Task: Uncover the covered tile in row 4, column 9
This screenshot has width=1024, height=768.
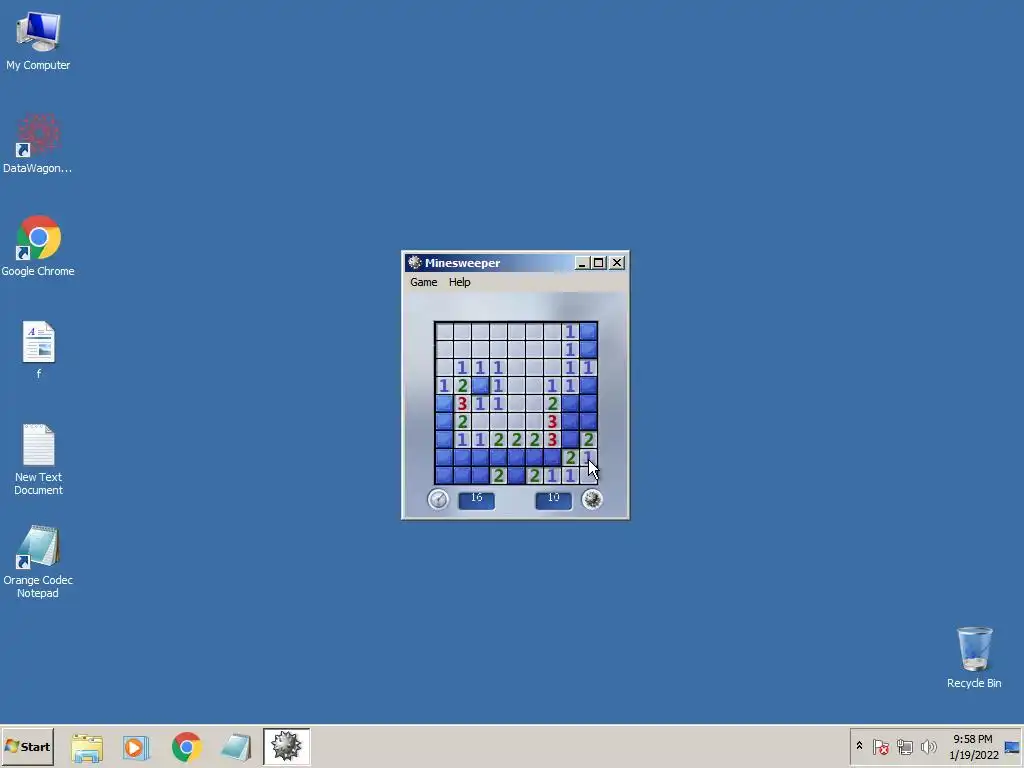Action: click(588, 385)
